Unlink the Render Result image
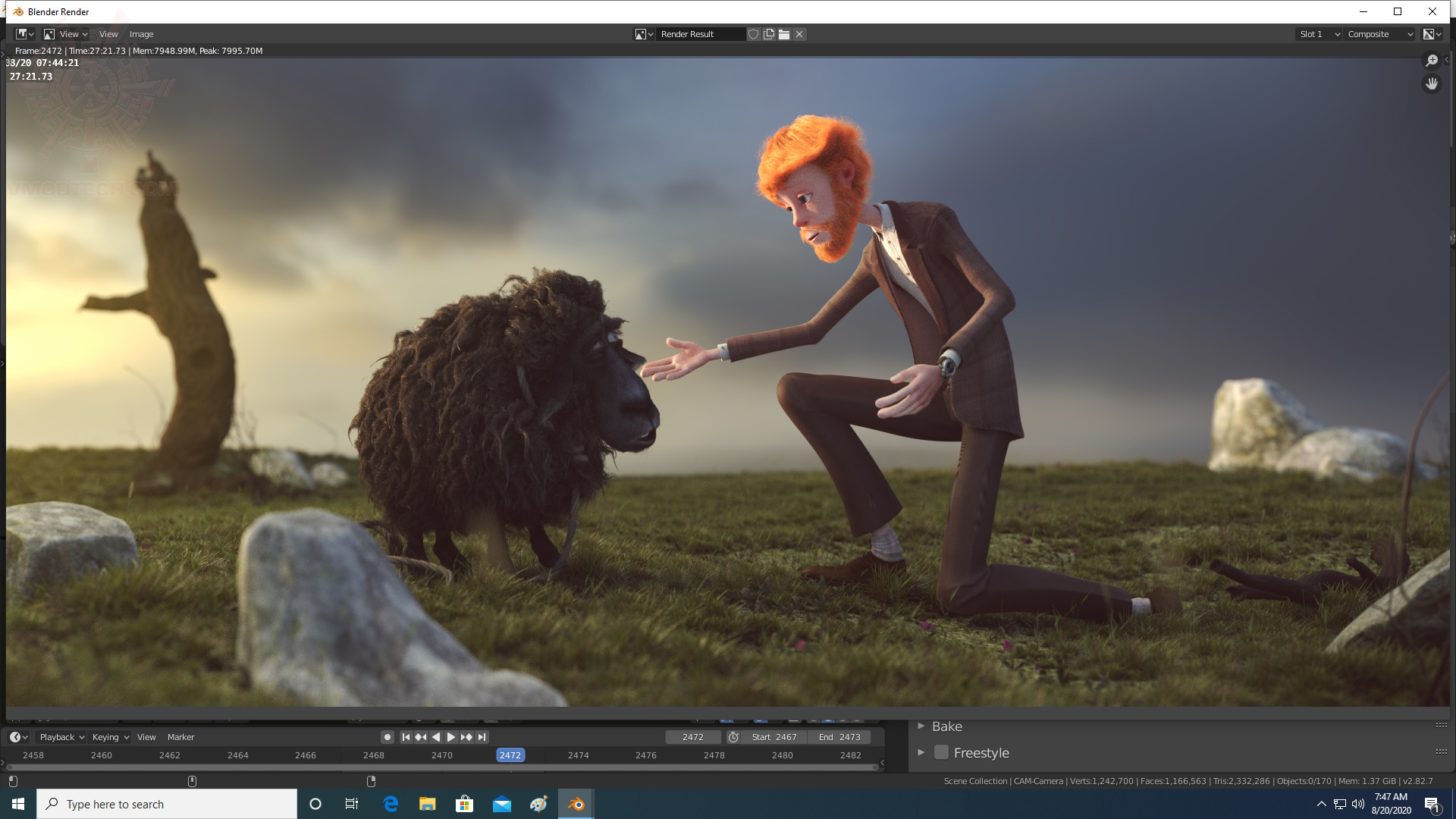The height and width of the screenshot is (819, 1456). click(x=799, y=34)
